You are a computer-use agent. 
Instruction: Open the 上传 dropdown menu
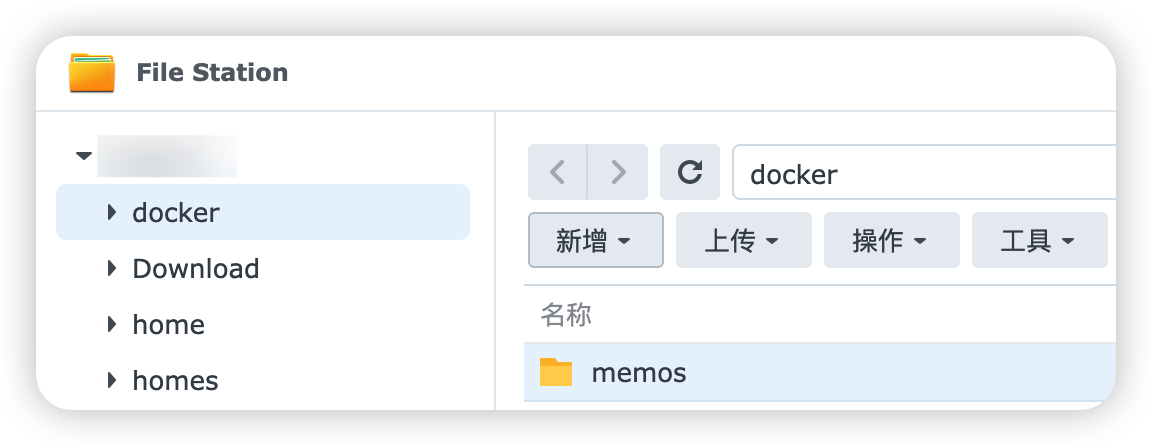[743, 240]
